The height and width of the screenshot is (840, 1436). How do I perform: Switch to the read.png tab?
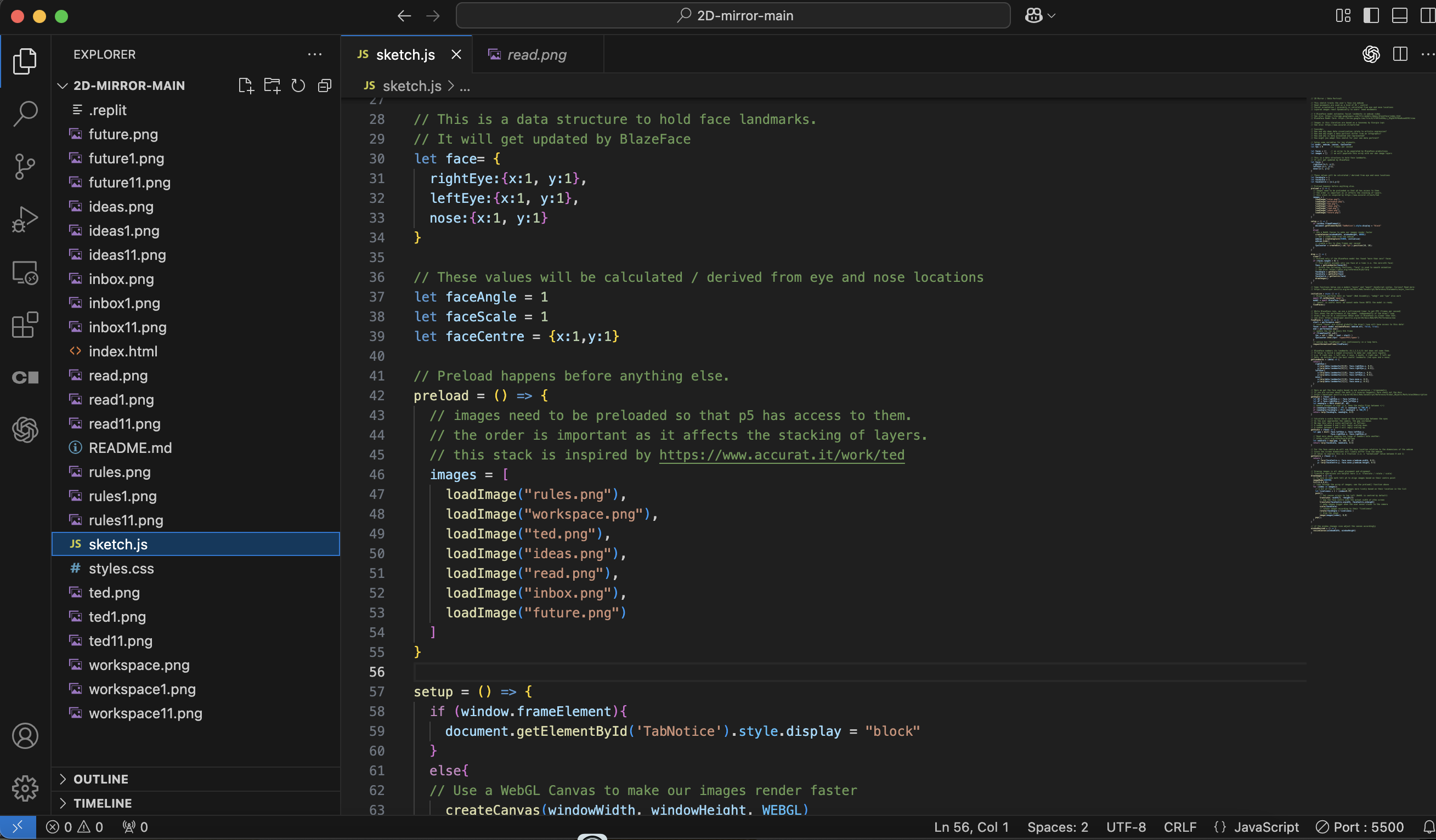[x=536, y=54]
